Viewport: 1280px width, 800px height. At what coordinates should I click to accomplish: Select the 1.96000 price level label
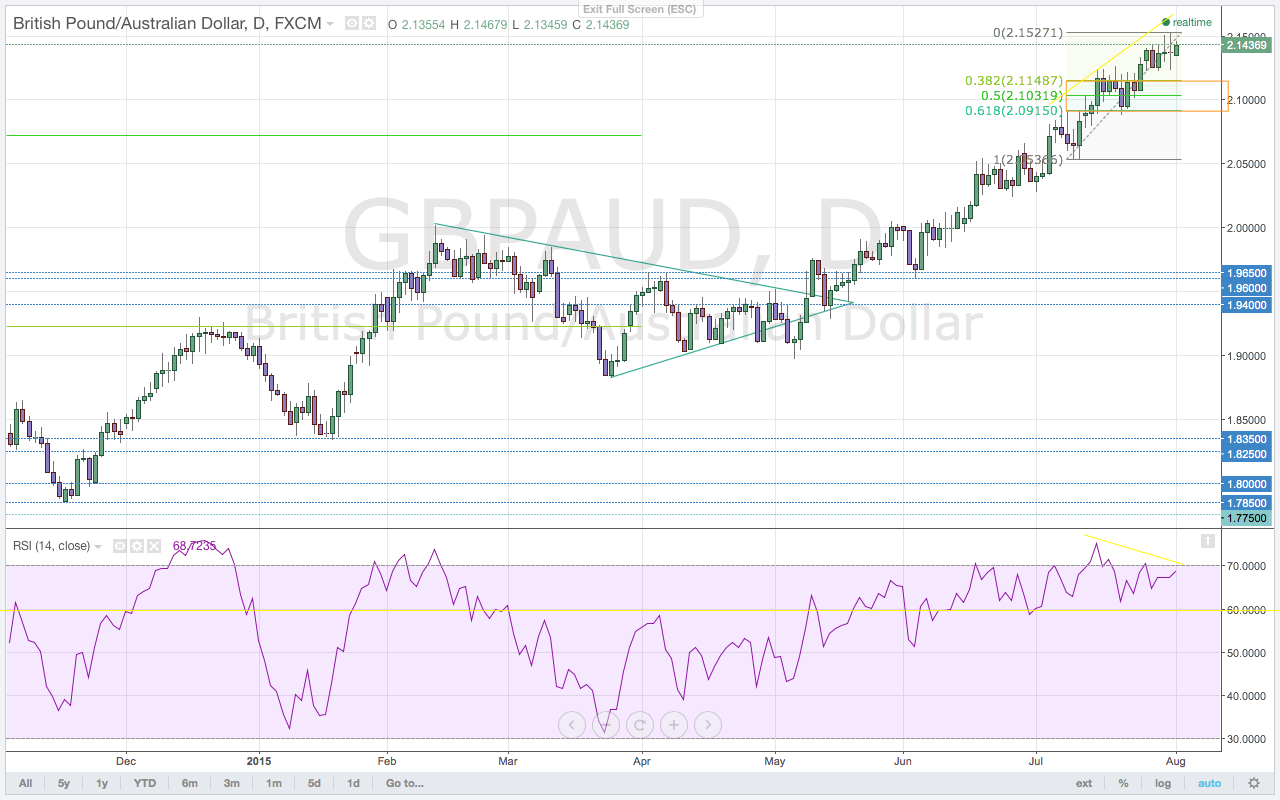[x=1247, y=287]
